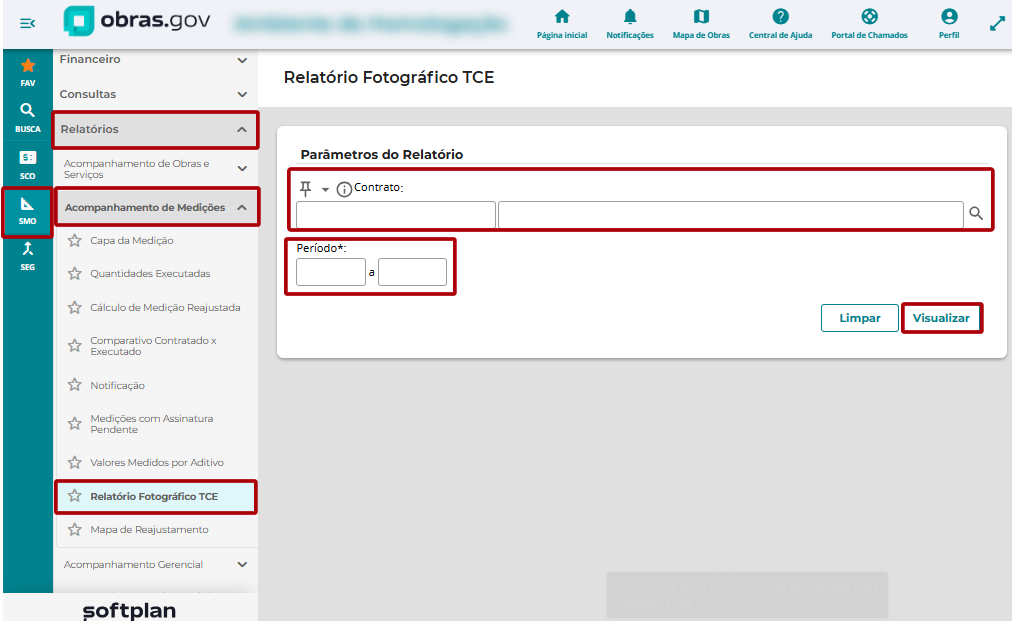This screenshot has width=1012, height=621.
Task: Click the Limpar button
Action: [860, 318]
